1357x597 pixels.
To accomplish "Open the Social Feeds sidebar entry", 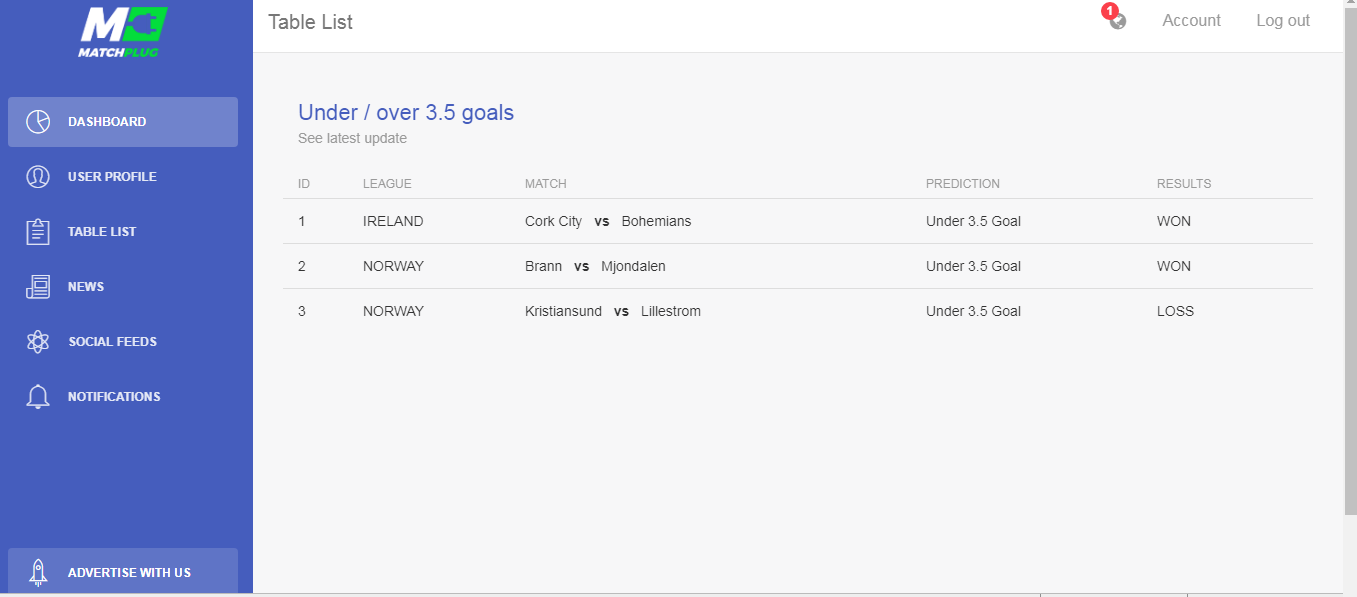I will tap(123, 342).
